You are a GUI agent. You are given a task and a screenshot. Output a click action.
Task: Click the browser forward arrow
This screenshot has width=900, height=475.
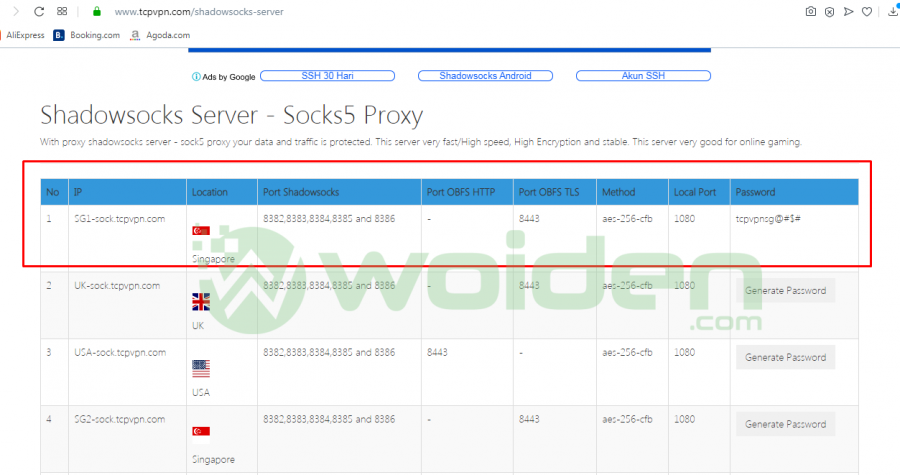16,11
